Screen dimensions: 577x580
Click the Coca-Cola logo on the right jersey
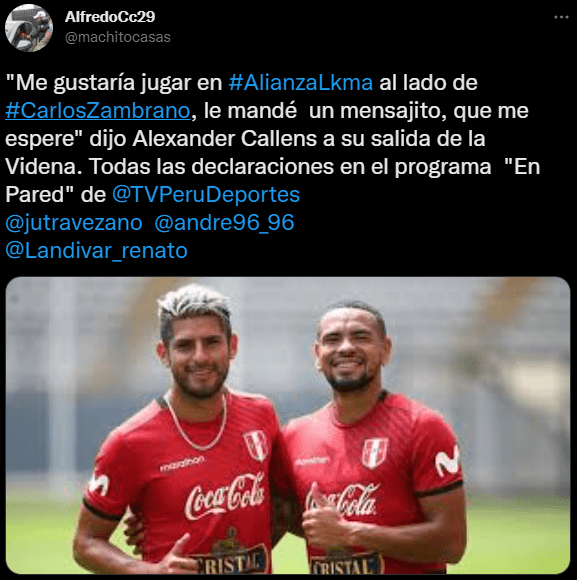pos(342,500)
